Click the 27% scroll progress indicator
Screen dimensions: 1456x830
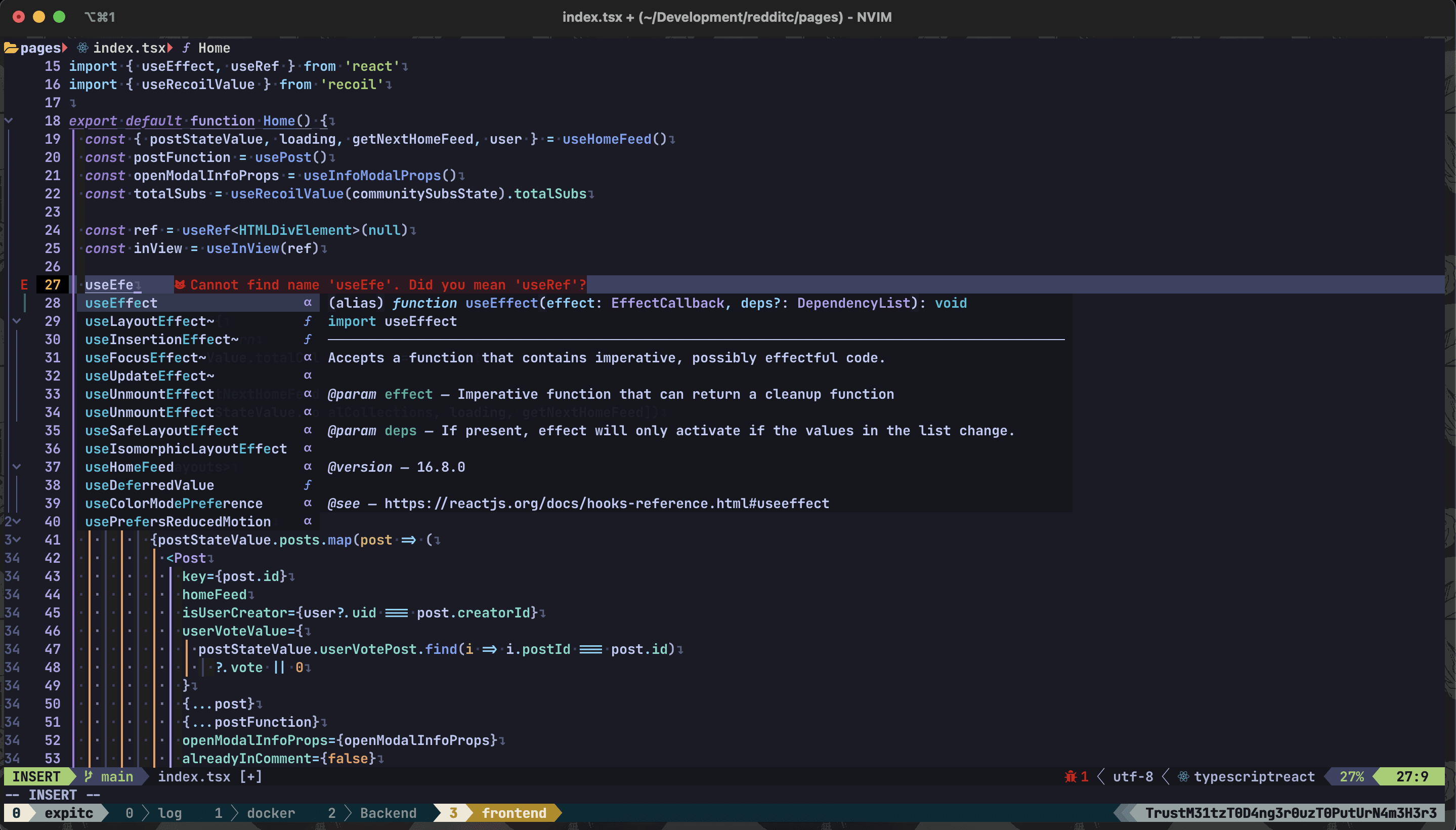1352,776
